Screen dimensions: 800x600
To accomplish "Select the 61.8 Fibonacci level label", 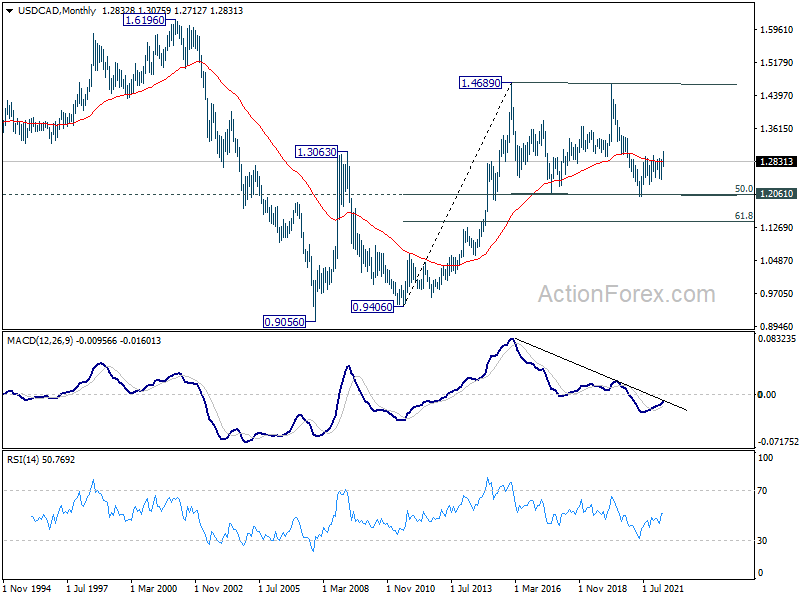I will (x=743, y=215).
